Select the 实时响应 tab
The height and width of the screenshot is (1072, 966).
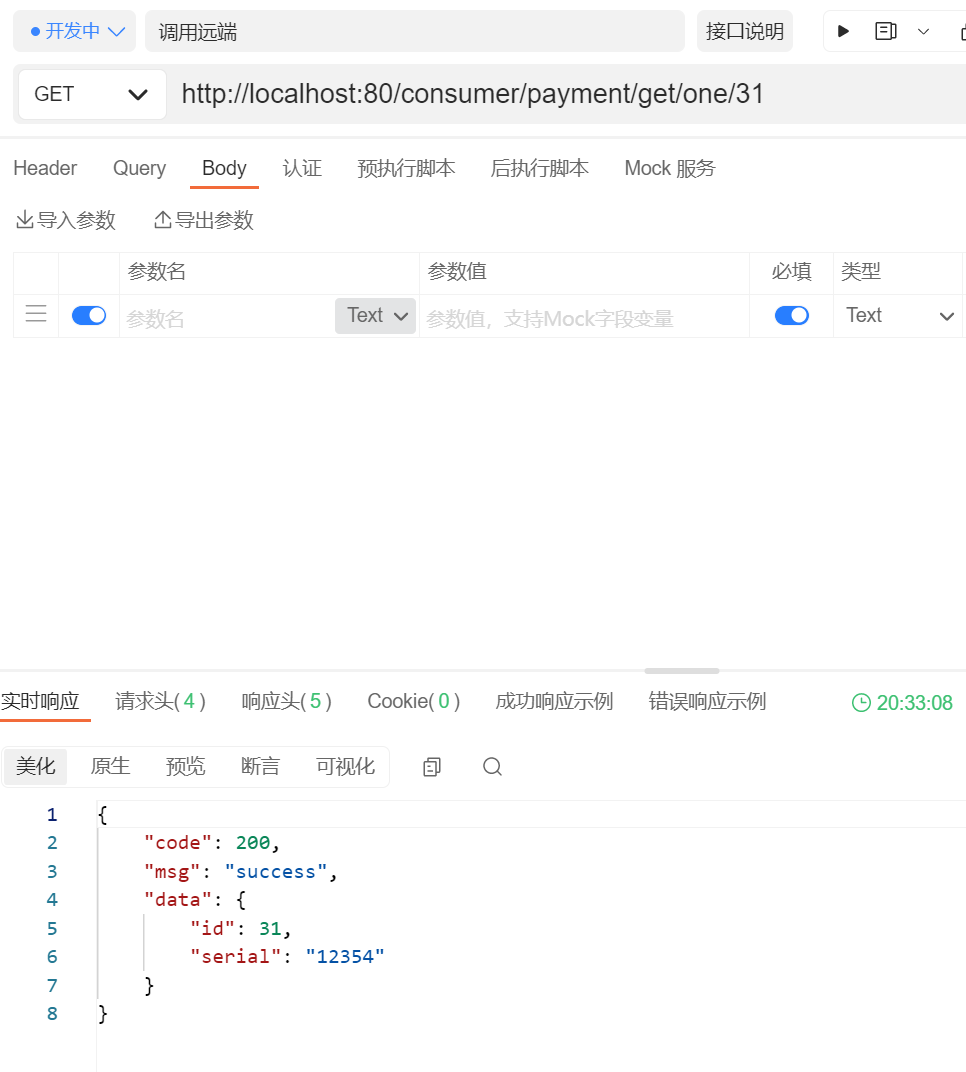[x=40, y=701]
